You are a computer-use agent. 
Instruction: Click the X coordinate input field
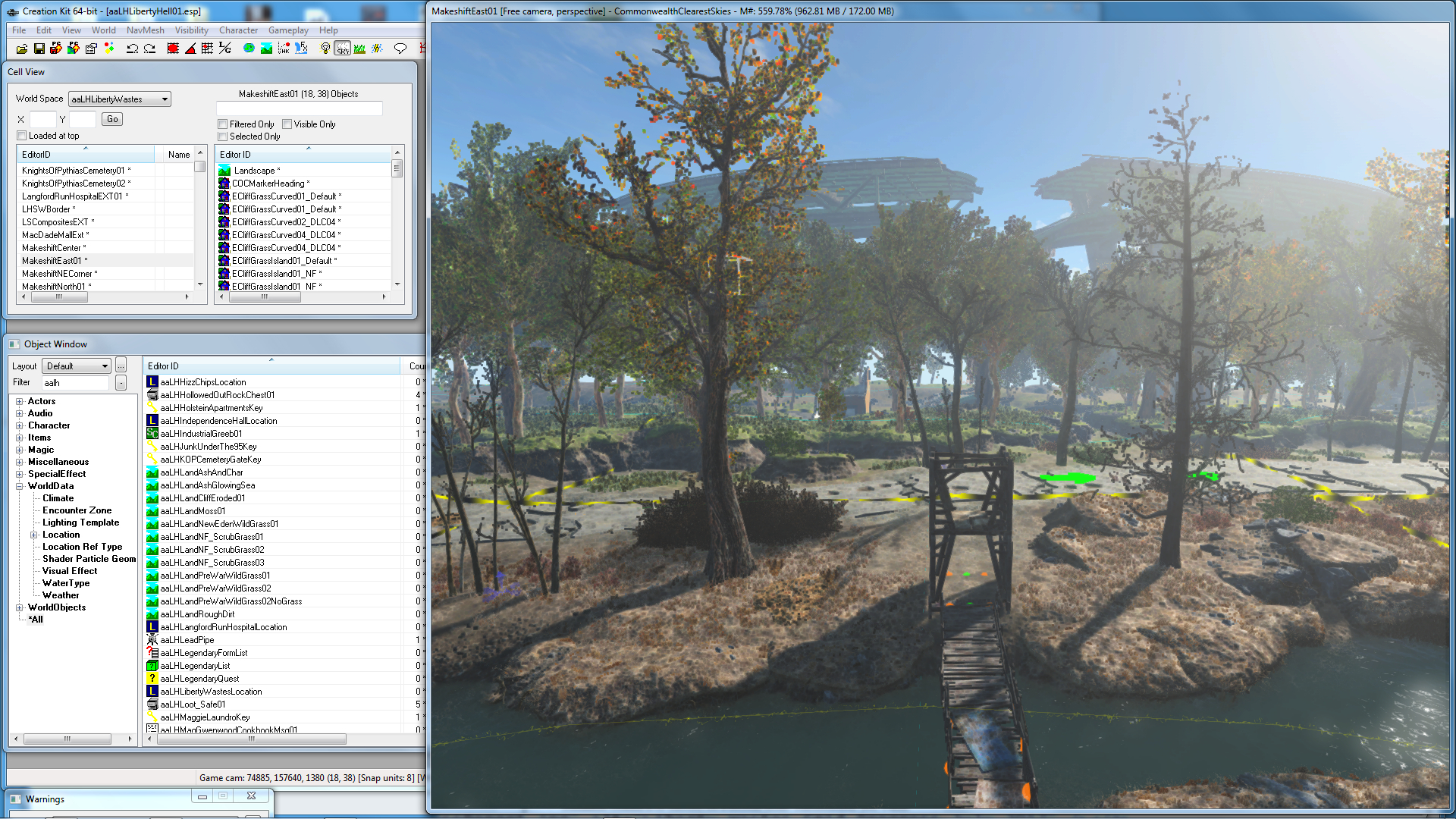pos(42,119)
